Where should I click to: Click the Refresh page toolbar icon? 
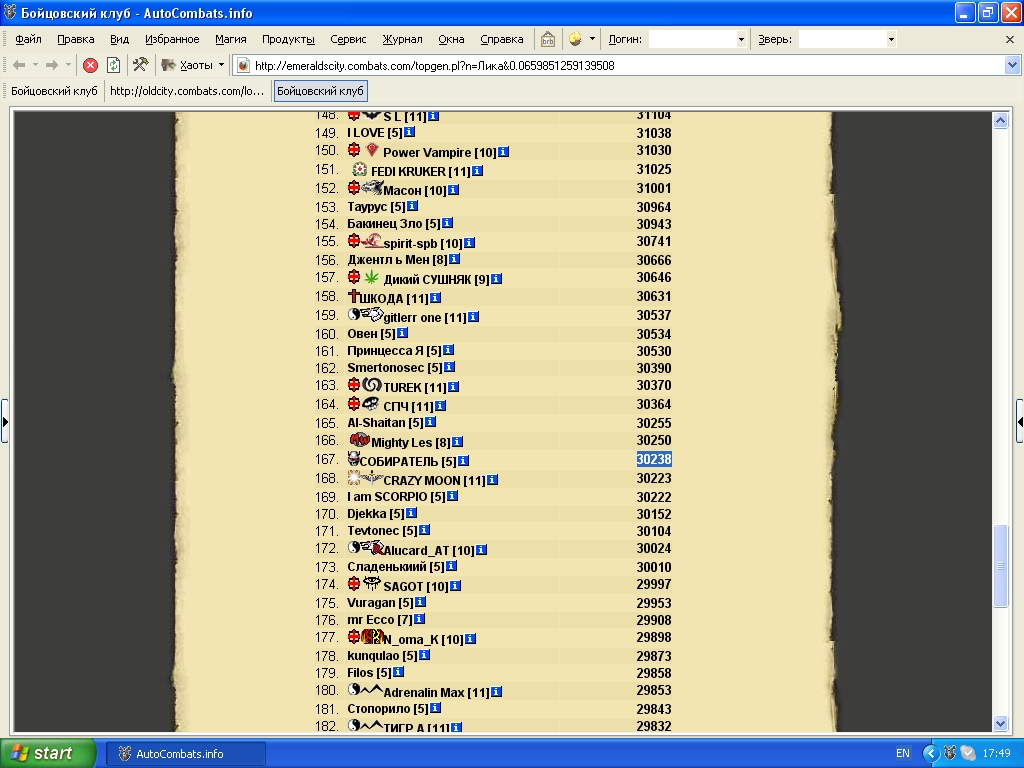pyautogui.click(x=114, y=65)
